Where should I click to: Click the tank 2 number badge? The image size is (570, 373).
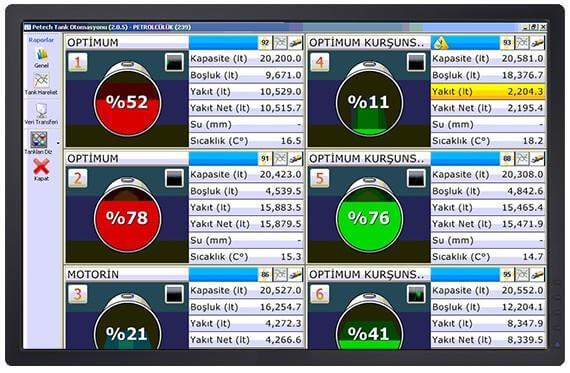click(78, 179)
